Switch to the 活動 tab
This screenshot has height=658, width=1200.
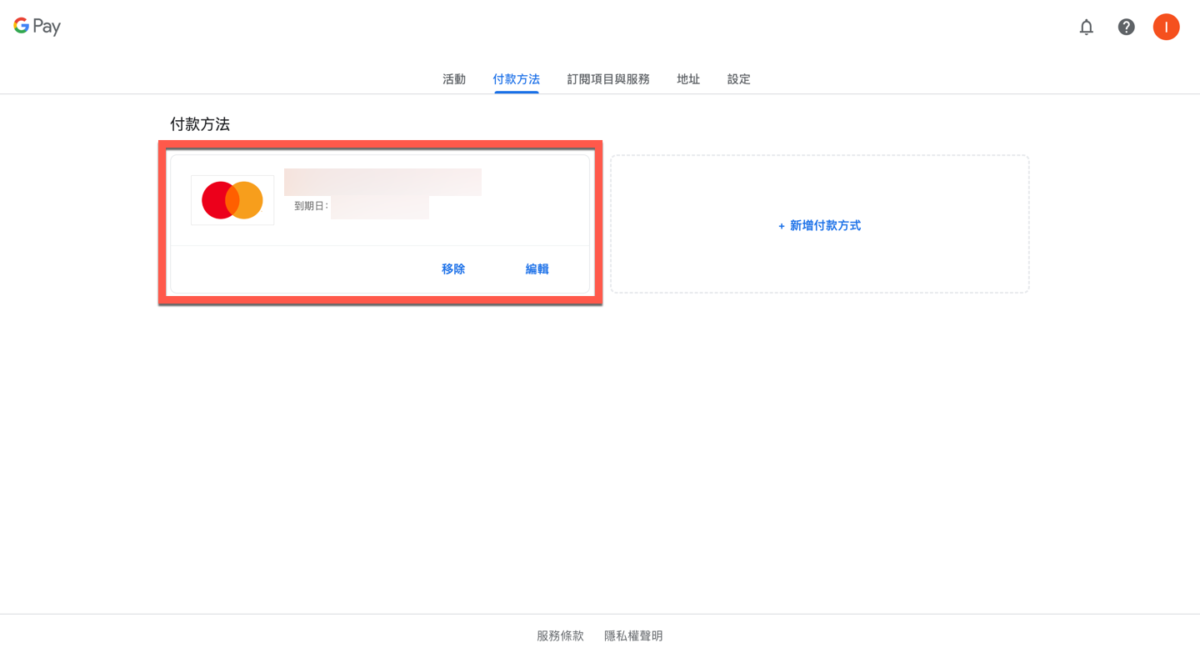point(454,79)
